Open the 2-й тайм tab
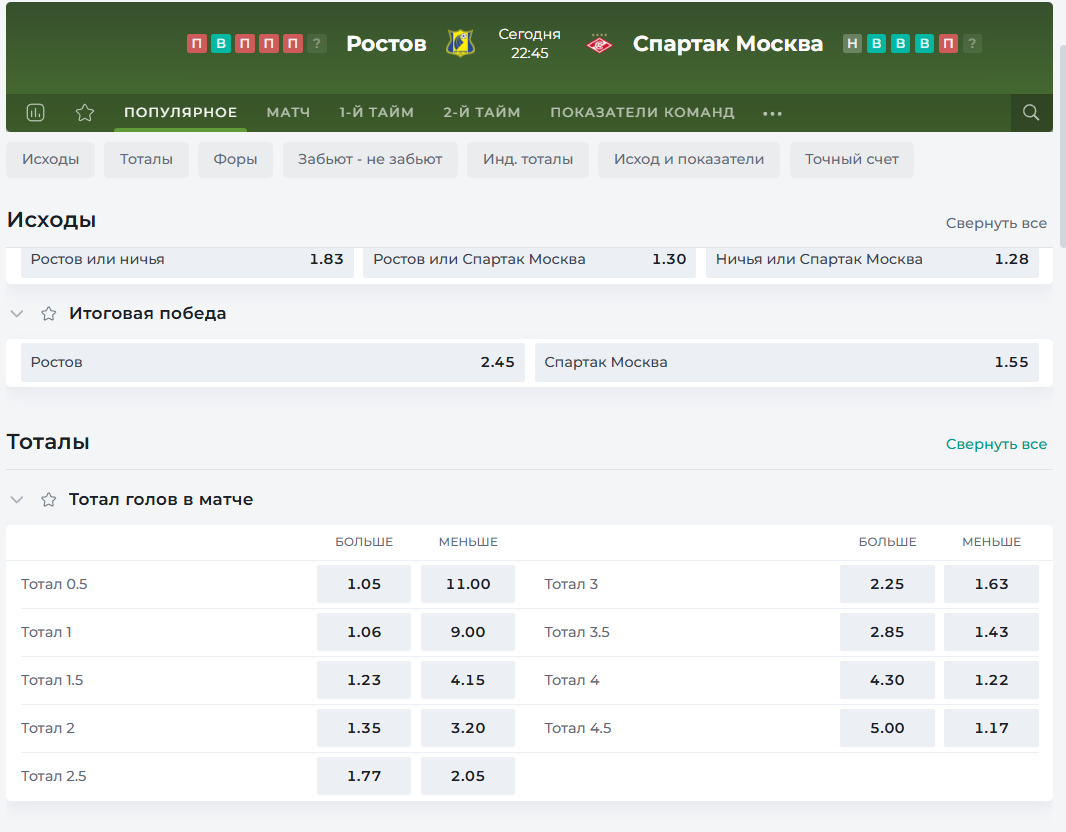The height and width of the screenshot is (832, 1066). [x=482, y=112]
